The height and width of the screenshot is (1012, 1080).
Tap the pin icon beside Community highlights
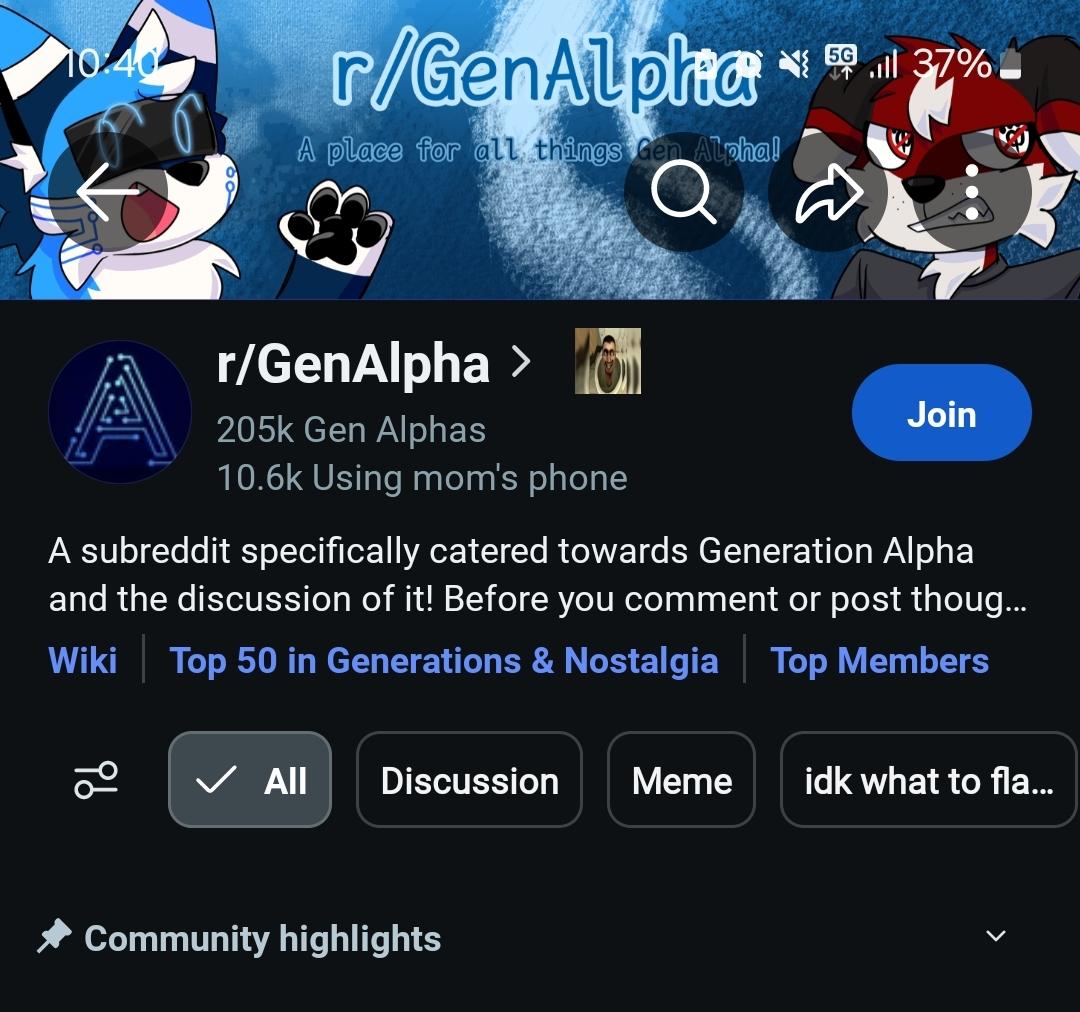[54, 936]
